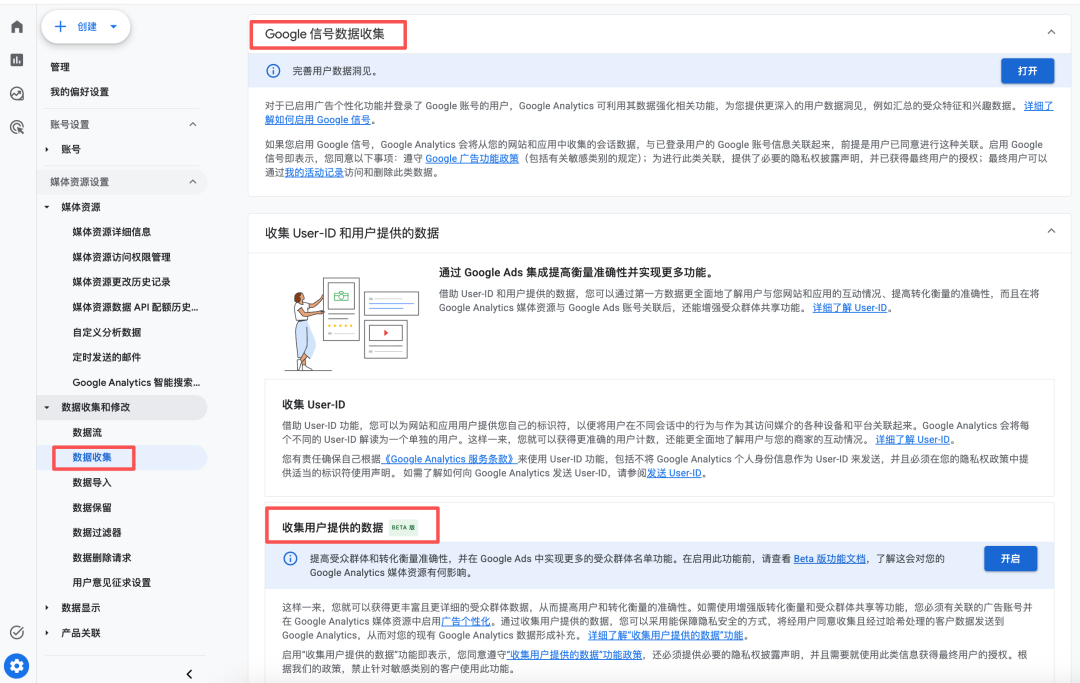This screenshot has height=683, width=1080.
Task: Open the Advertising icon in left rail
Action: coord(17,127)
